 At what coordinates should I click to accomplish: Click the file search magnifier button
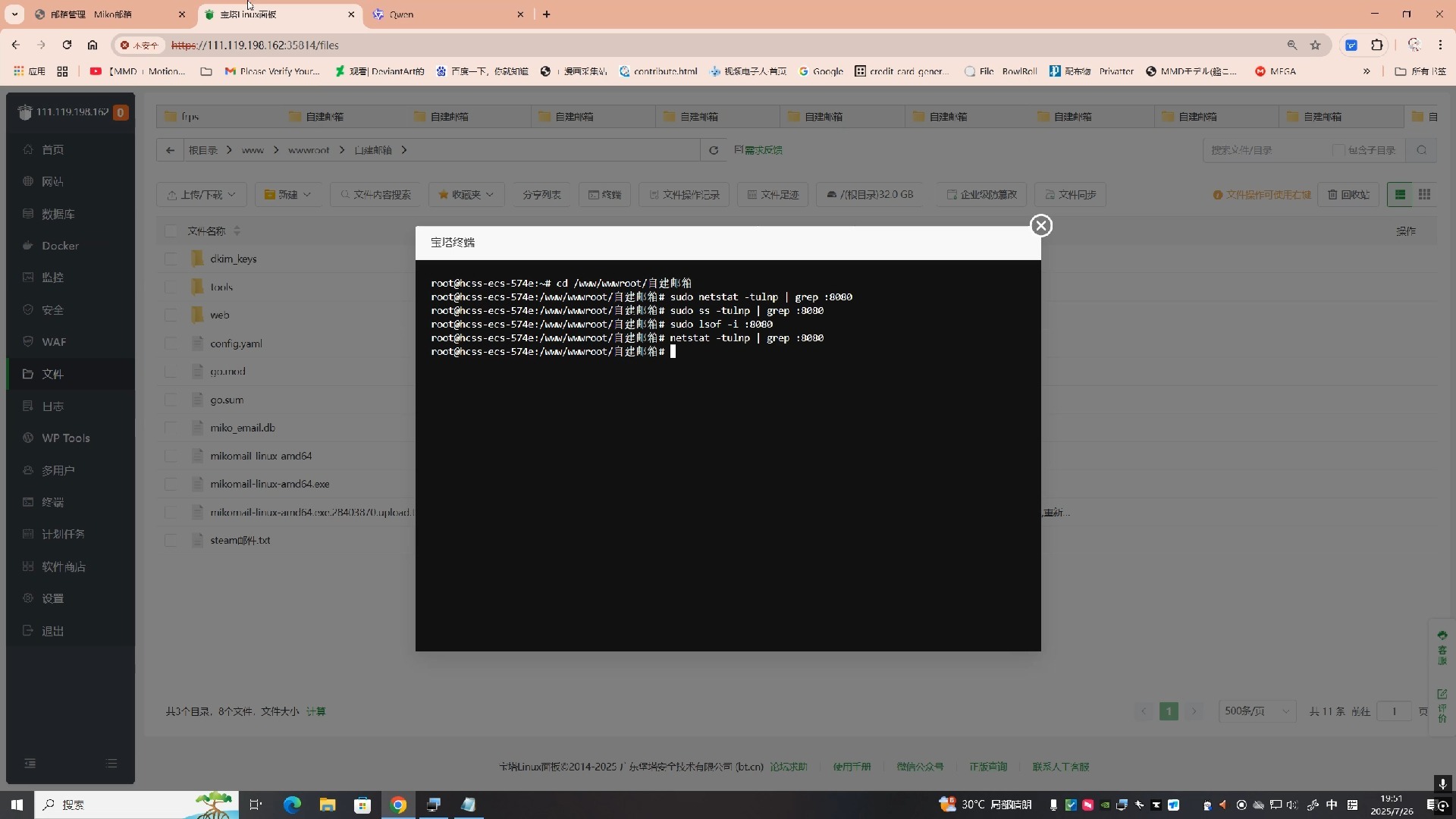[x=1421, y=150]
